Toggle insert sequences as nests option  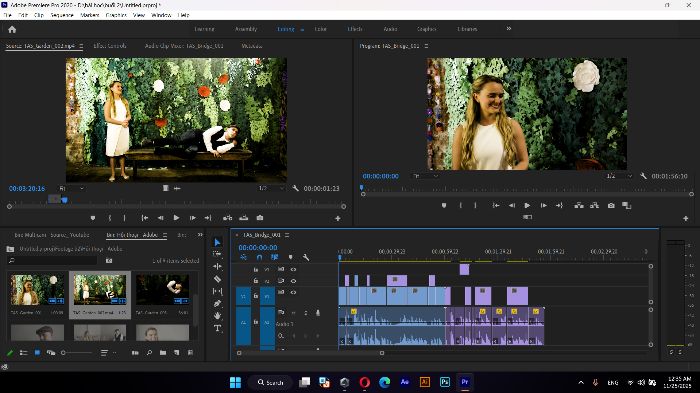coord(243,257)
